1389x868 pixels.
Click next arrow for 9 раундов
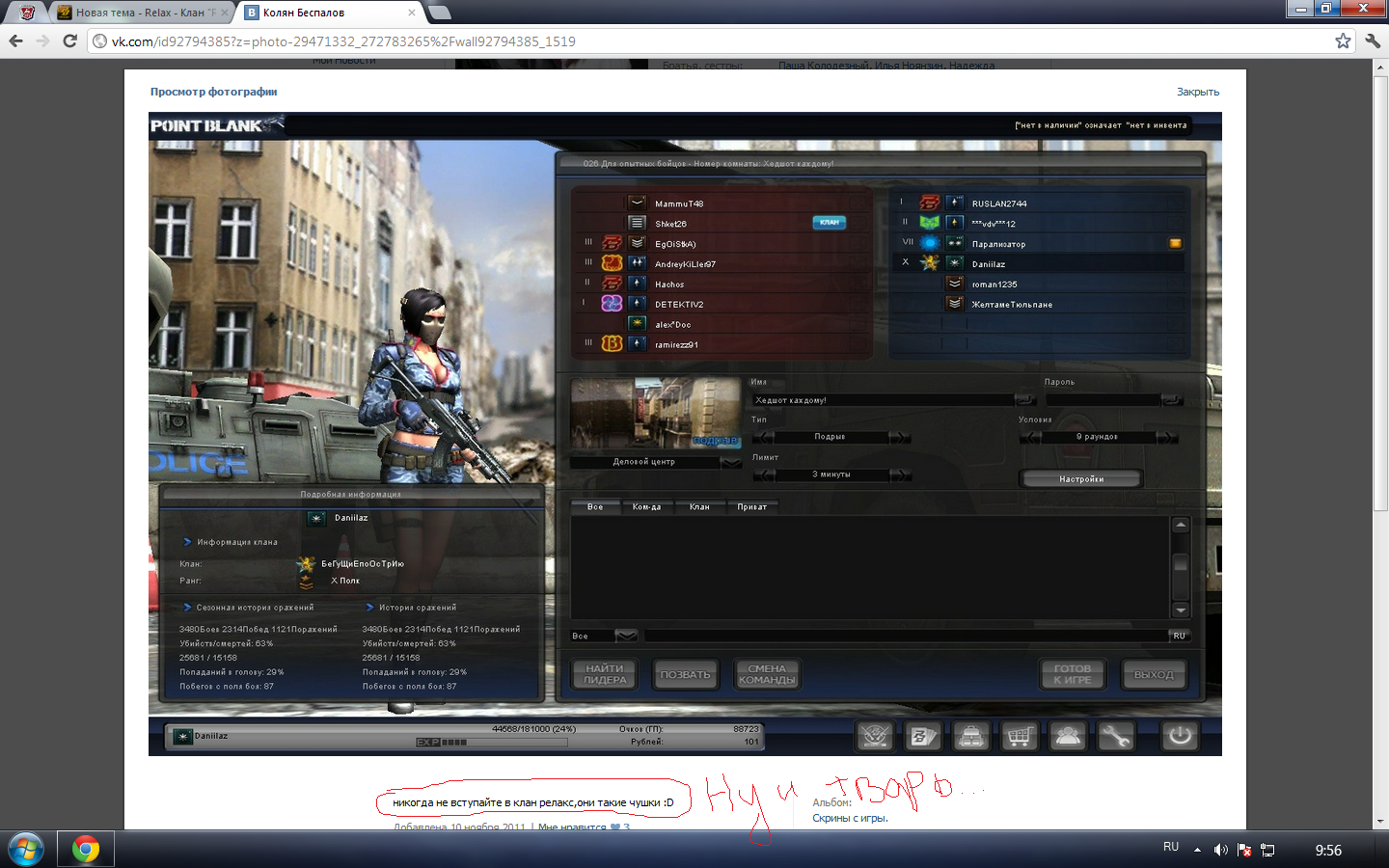coord(1167,437)
